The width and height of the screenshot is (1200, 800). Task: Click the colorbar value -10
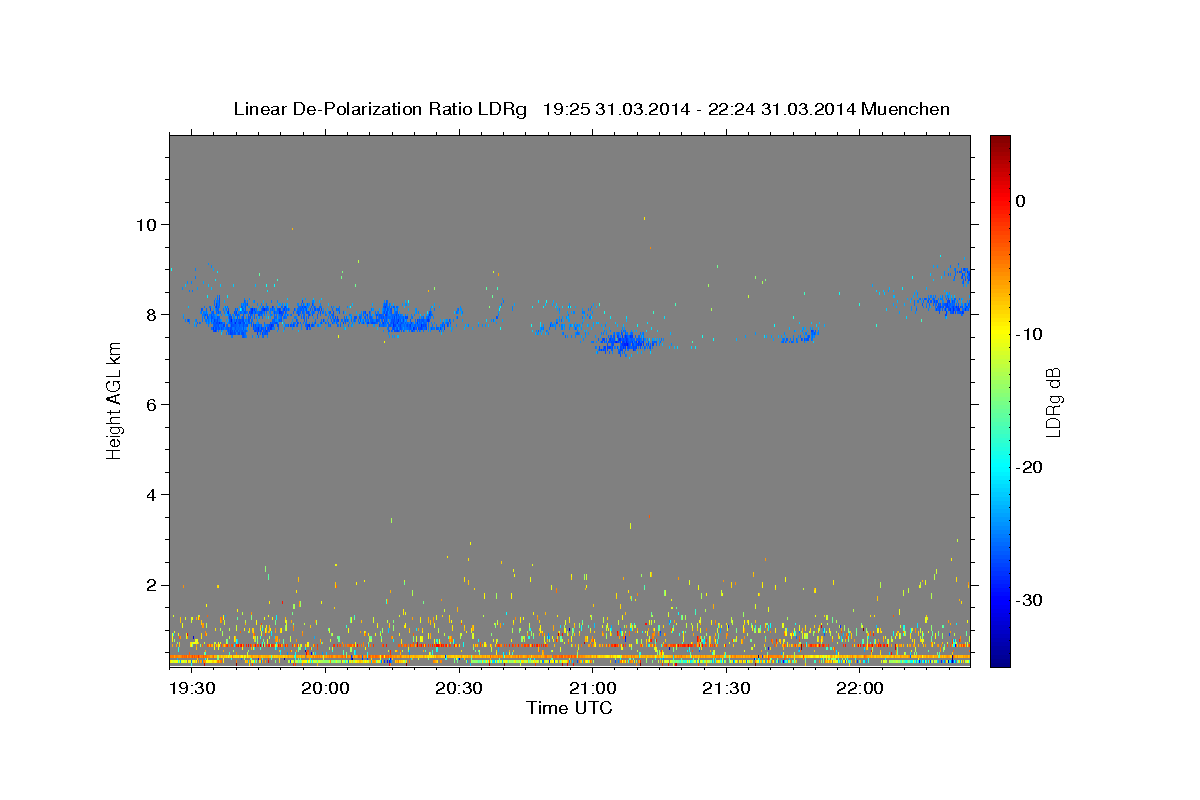(x=1028, y=334)
